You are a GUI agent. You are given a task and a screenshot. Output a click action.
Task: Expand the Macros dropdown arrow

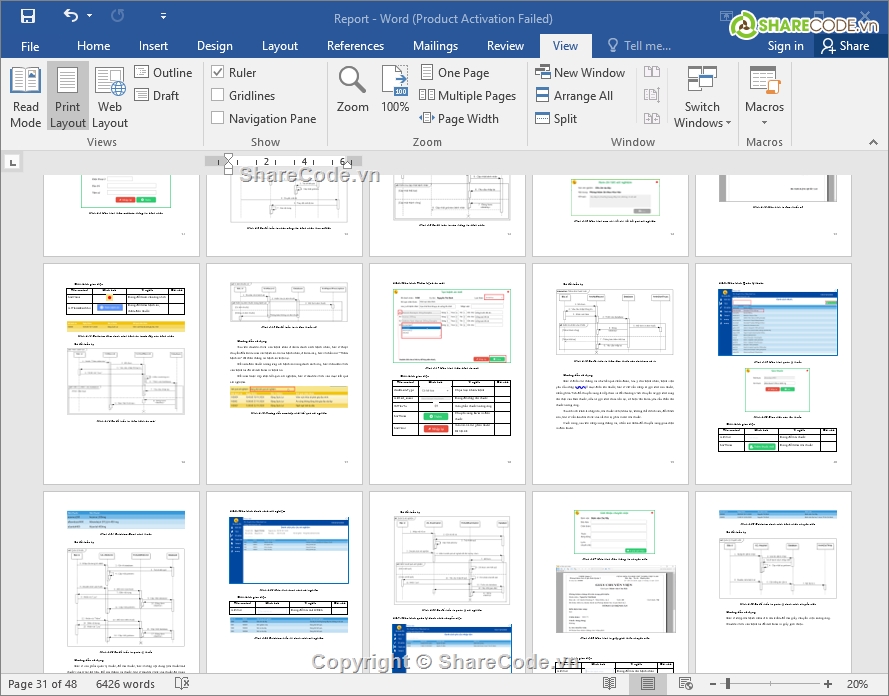click(x=764, y=122)
